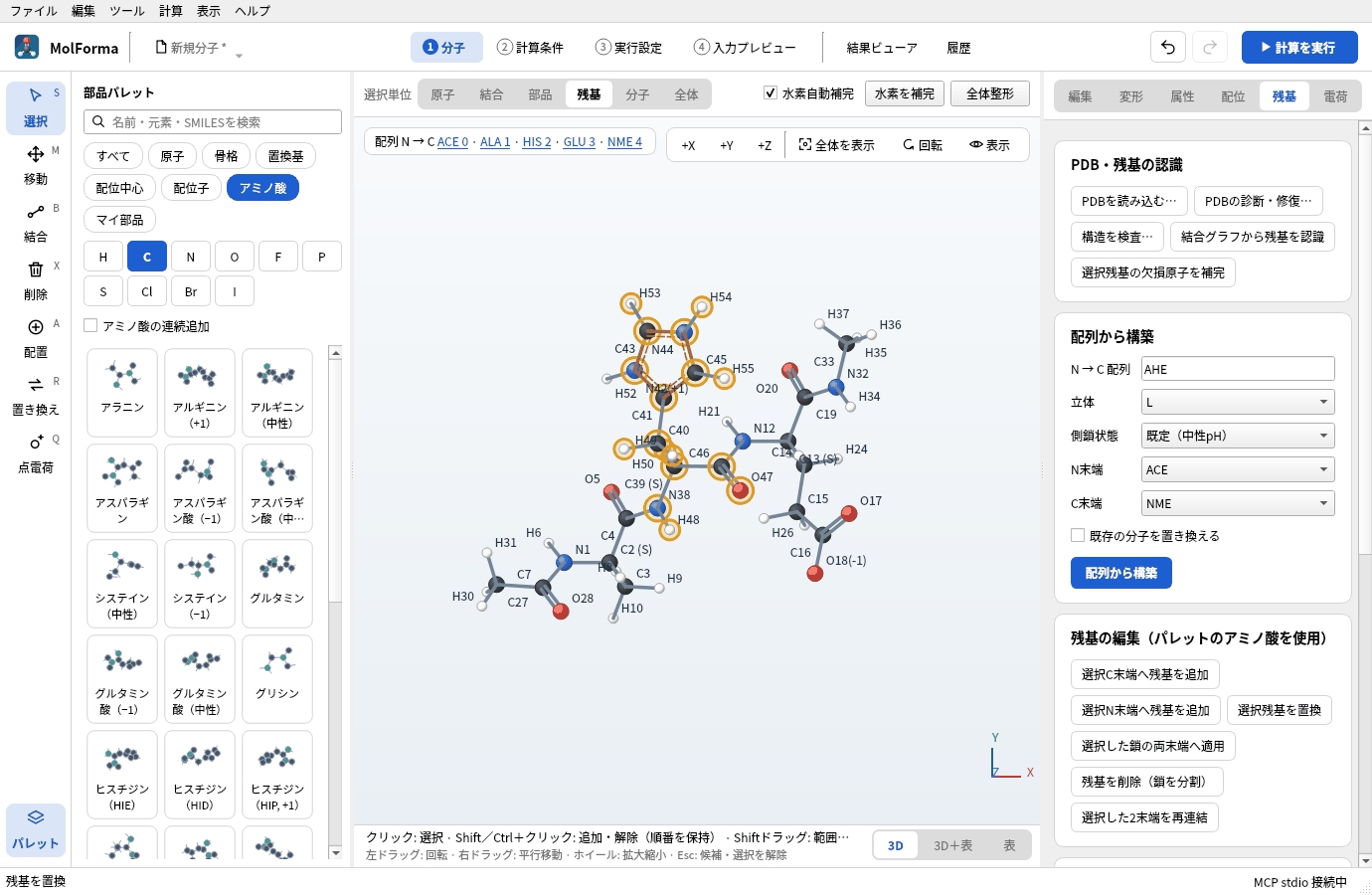Switch view mode to 表
This screenshot has width=1372, height=895.
click(1009, 845)
